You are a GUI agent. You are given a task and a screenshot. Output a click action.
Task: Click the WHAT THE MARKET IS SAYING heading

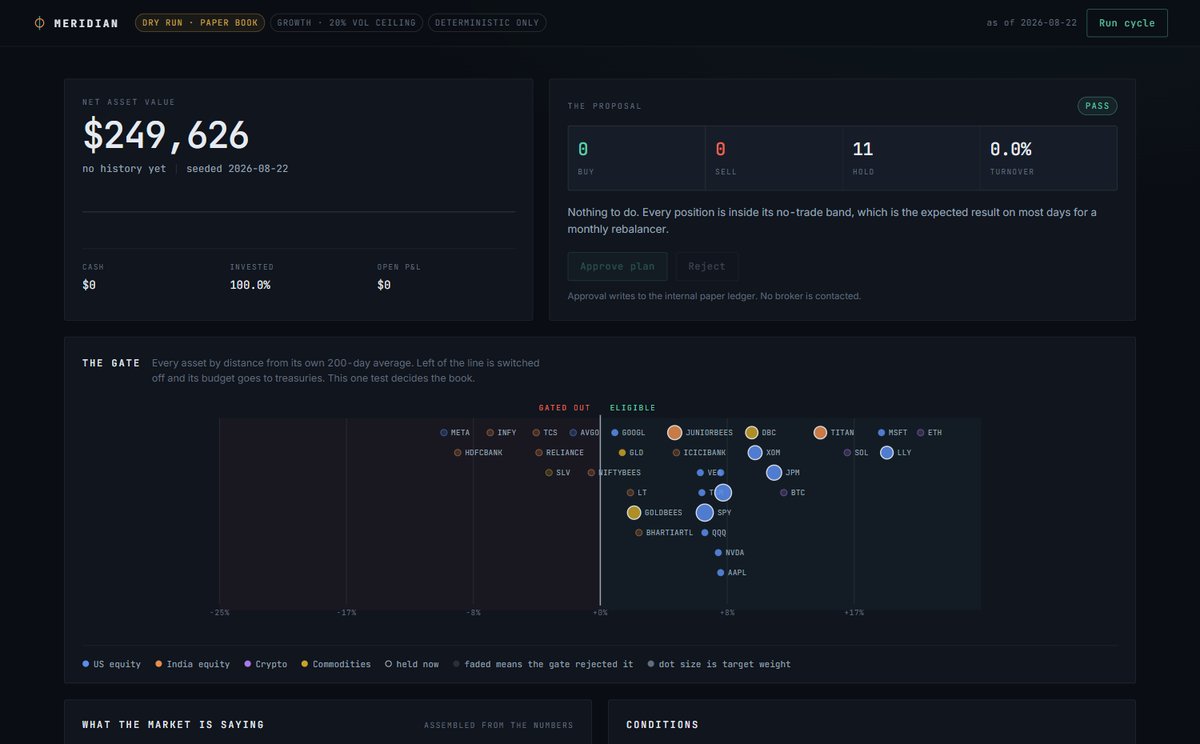(173, 725)
